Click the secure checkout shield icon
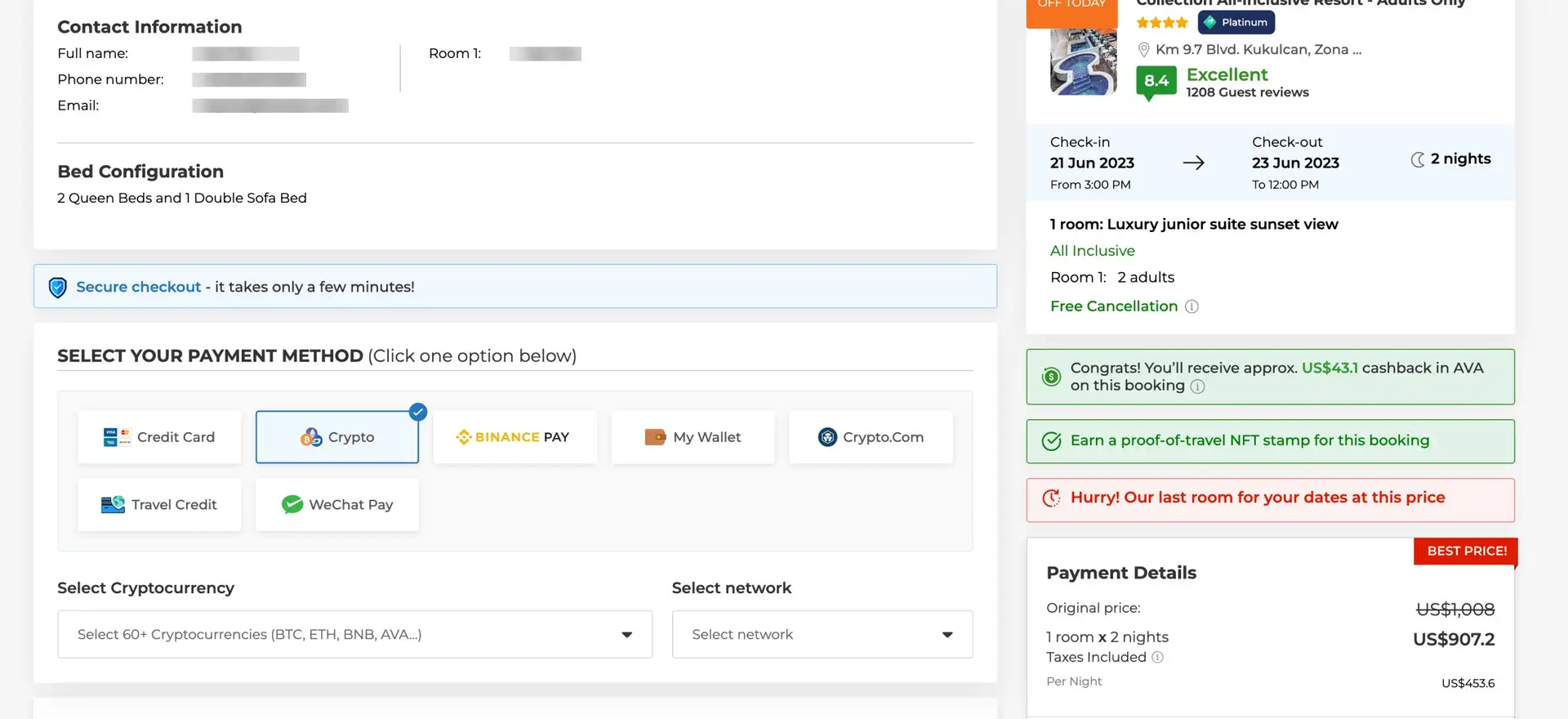Image resolution: width=1568 pixels, height=719 pixels. click(57, 288)
